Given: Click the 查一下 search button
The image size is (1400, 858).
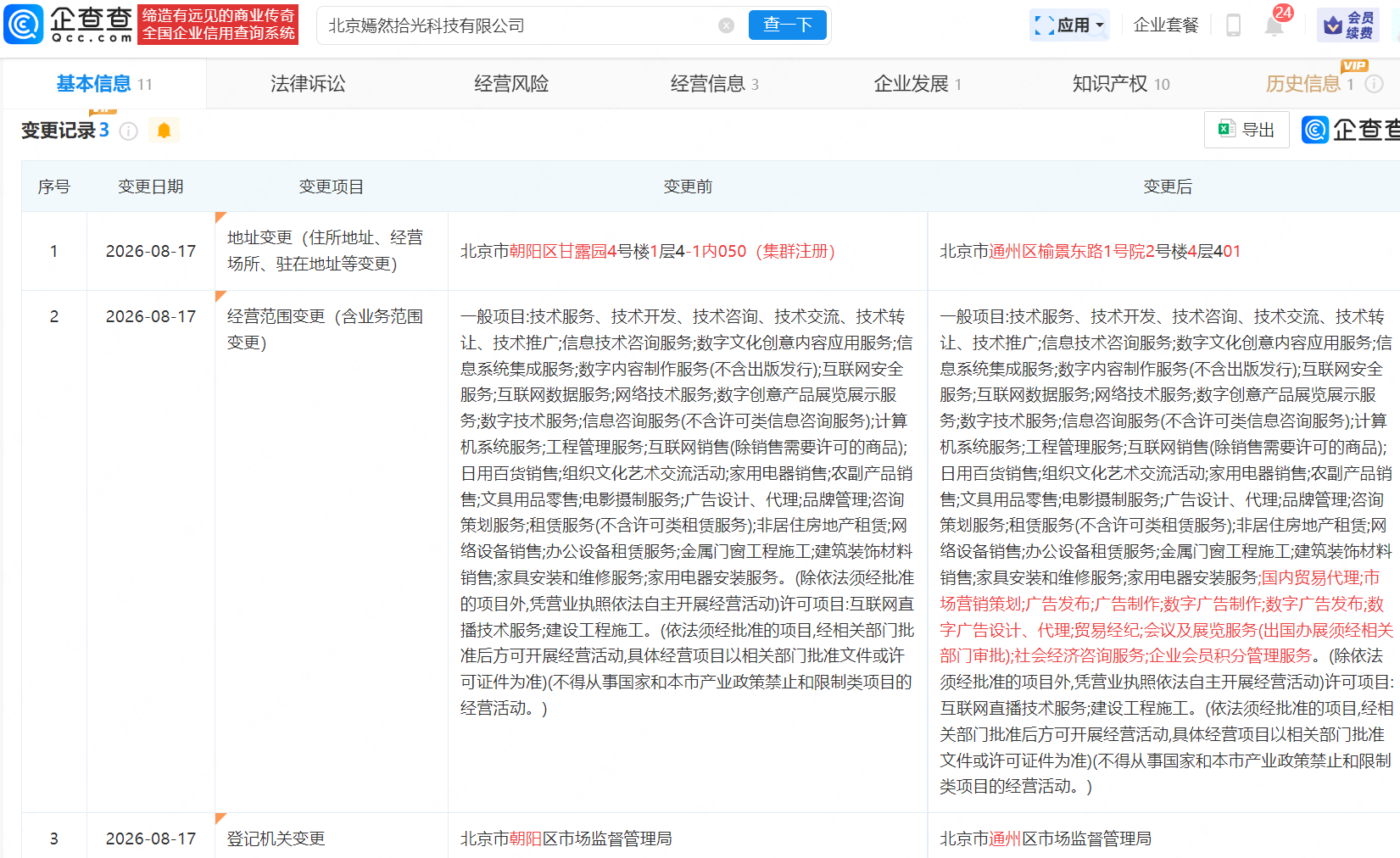Looking at the screenshot, I should (x=788, y=25).
